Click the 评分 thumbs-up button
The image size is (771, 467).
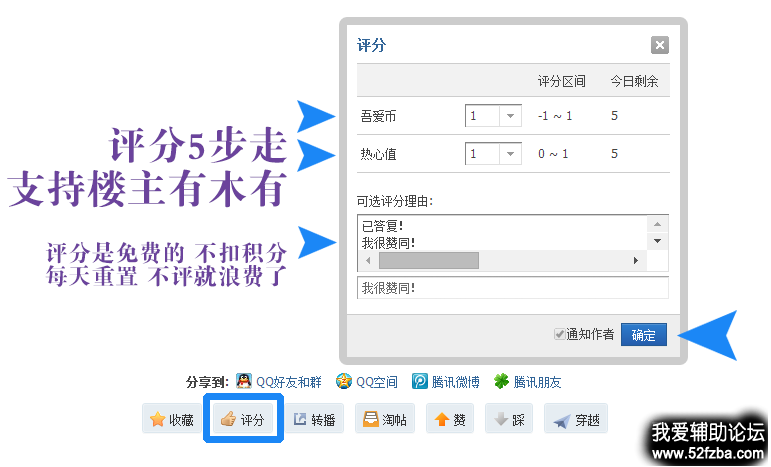tap(243, 419)
